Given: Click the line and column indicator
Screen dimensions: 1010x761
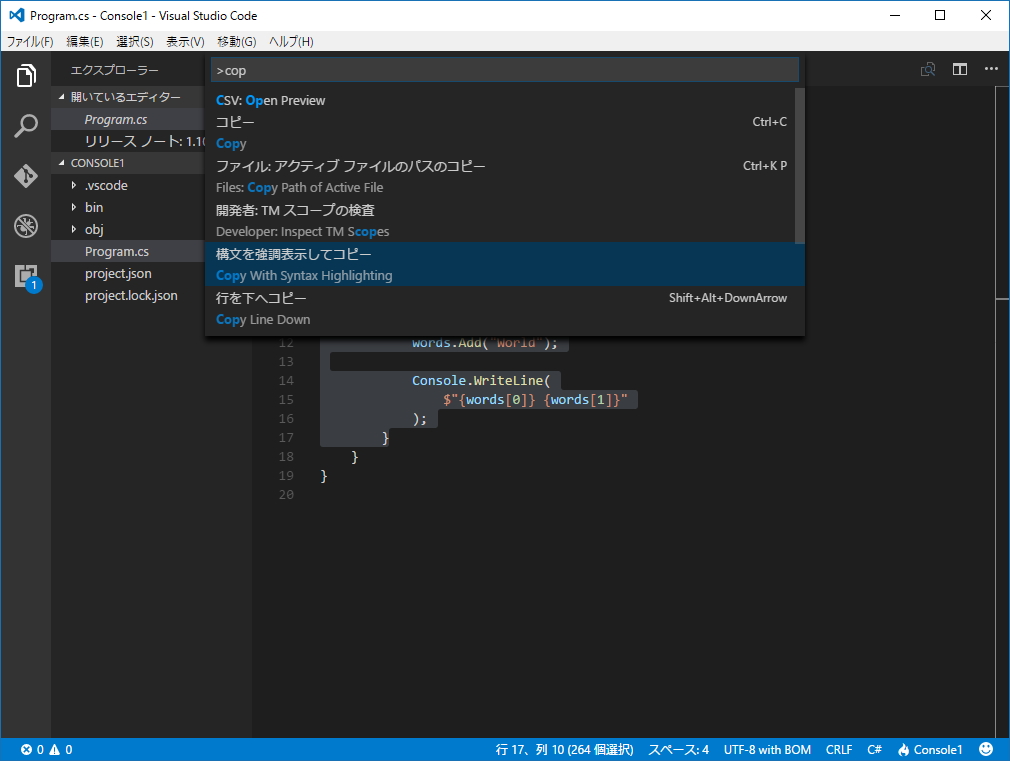Looking at the screenshot, I should [x=564, y=749].
